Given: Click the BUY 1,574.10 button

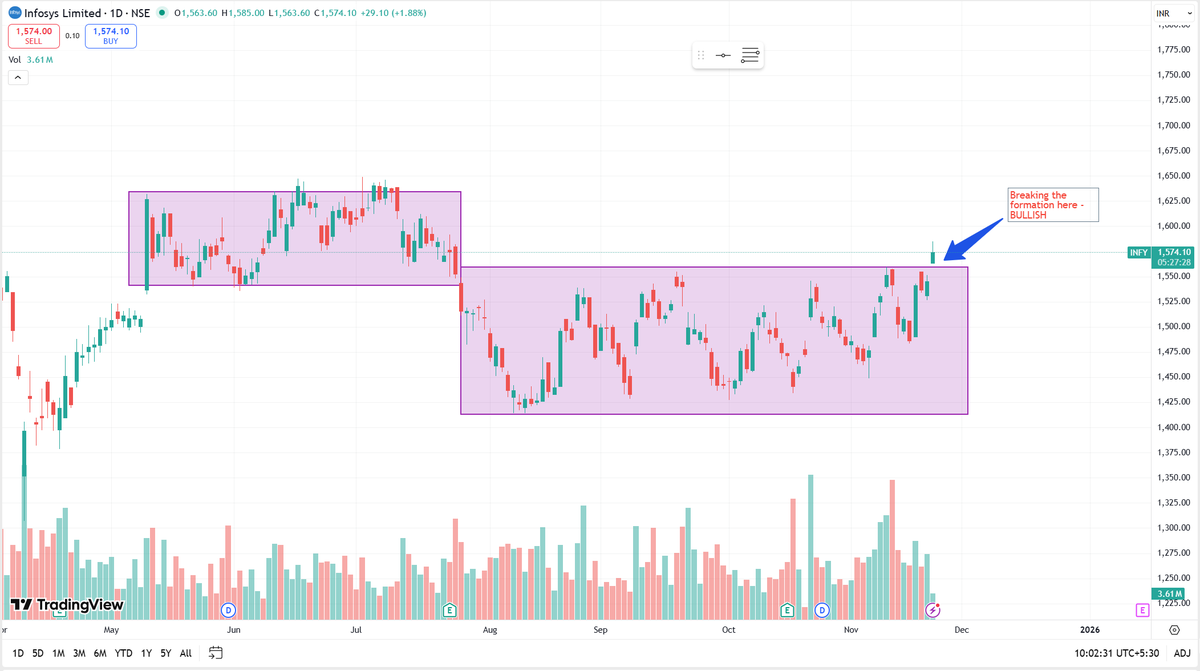Looking at the screenshot, I should coord(110,33).
